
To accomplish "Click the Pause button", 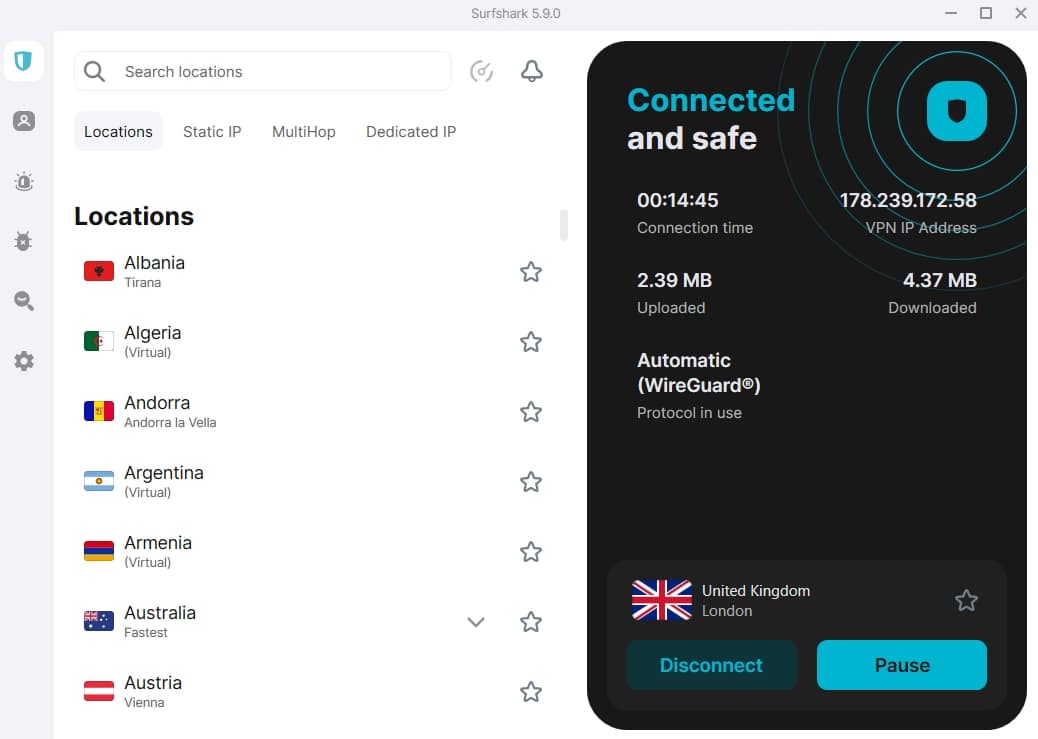I will click(x=902, y=665).
